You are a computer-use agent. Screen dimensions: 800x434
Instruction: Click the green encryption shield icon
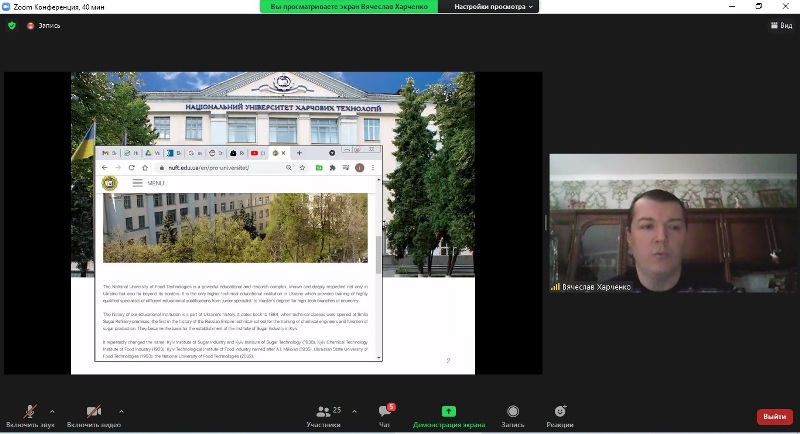pos(12,25)
